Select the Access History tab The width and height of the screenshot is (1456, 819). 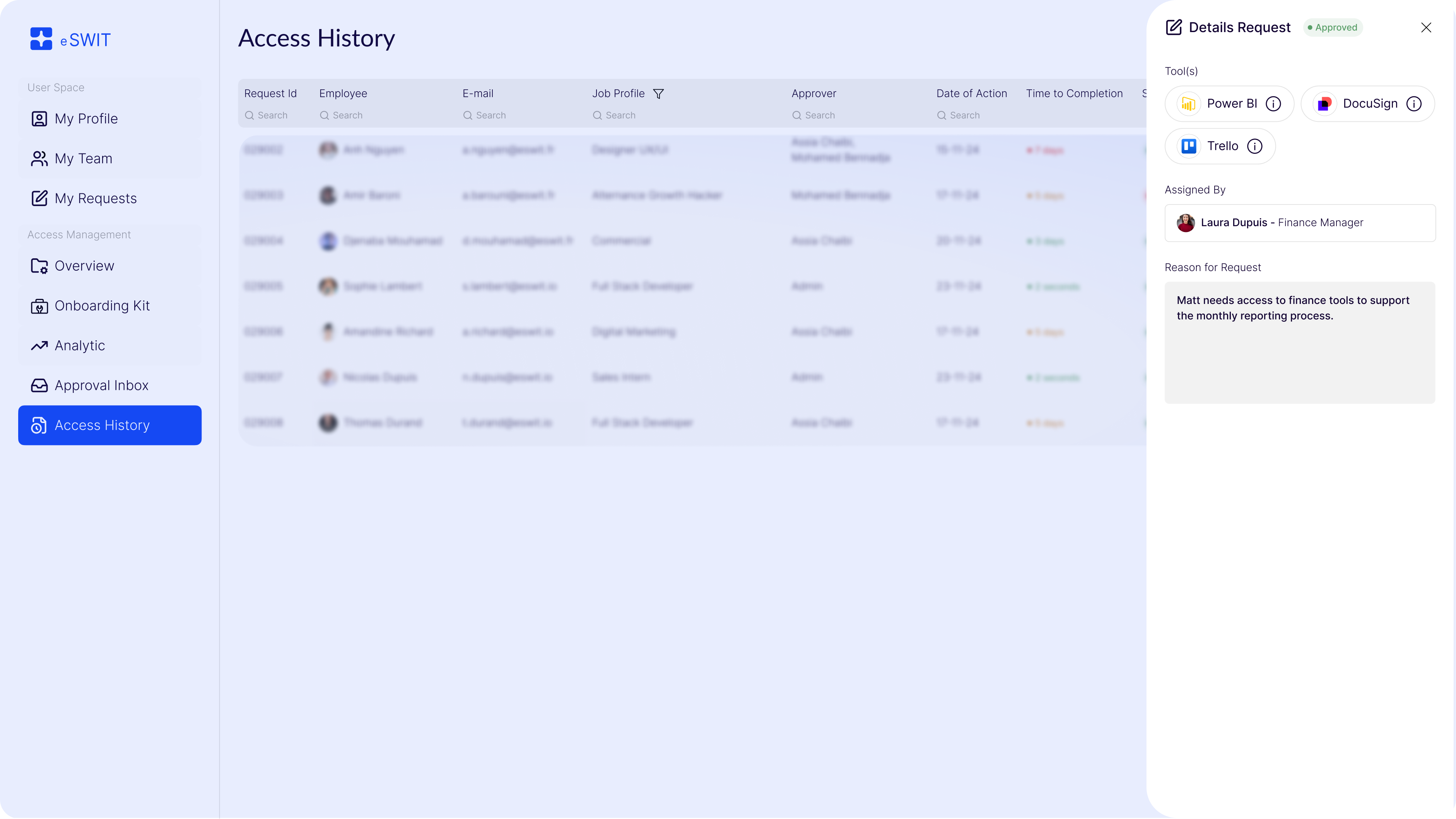click(109, 425)
